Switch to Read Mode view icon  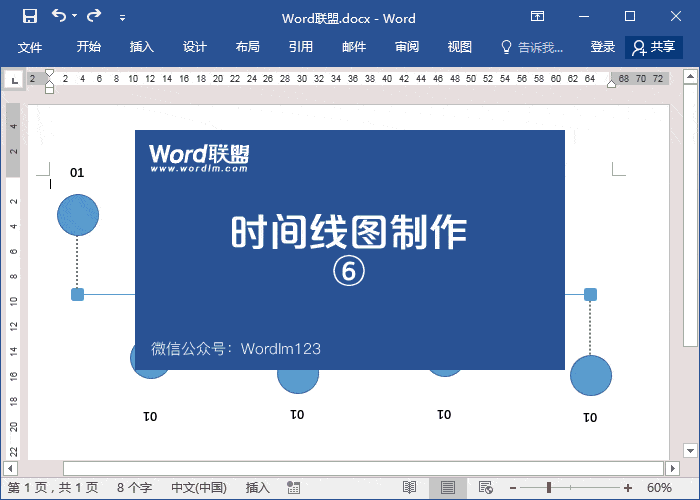coord(409,488)
